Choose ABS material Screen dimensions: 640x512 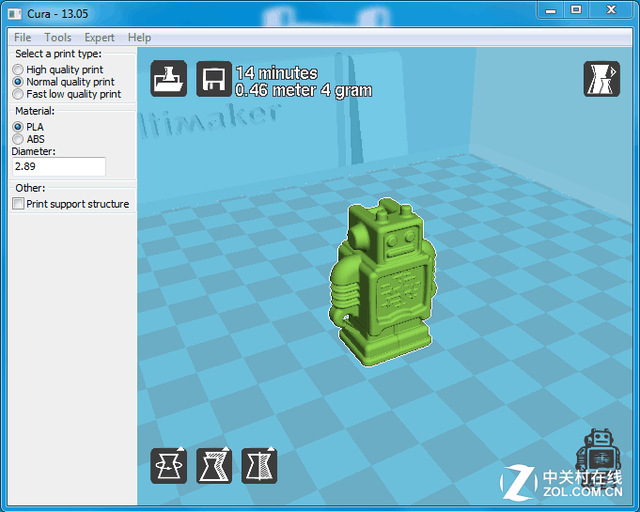(28, 139)
